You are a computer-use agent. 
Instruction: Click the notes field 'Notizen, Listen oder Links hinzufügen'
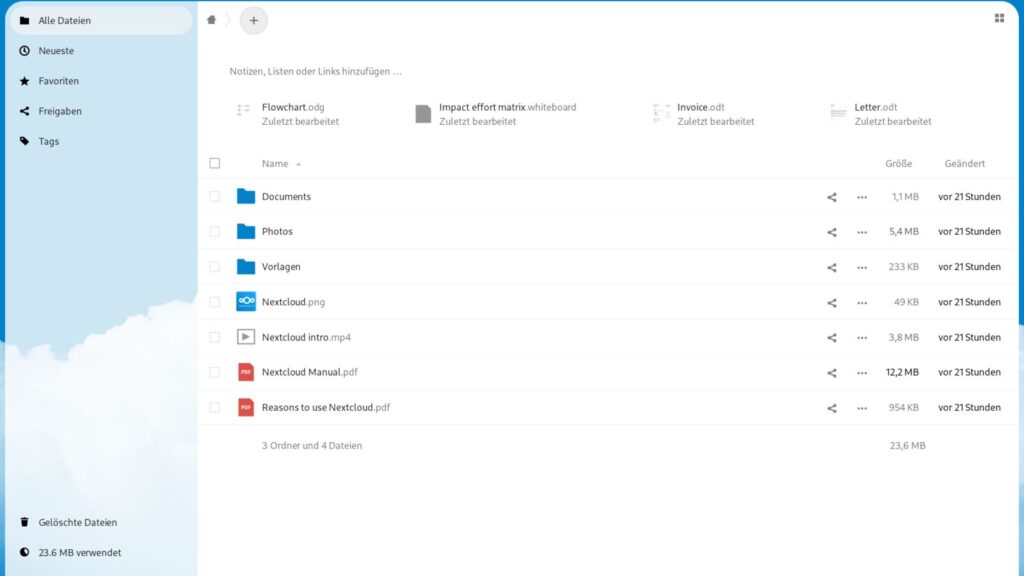315,71
